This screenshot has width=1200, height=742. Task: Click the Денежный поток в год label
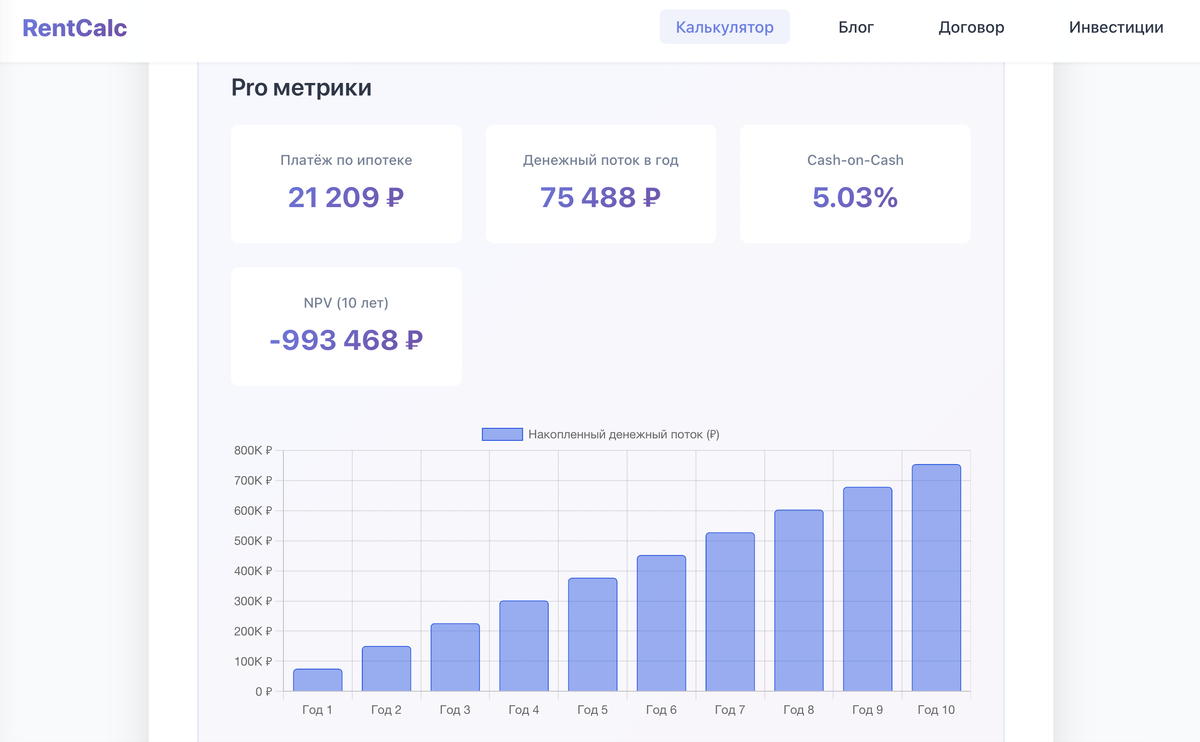pyautogui.click(x=601, y=160)
